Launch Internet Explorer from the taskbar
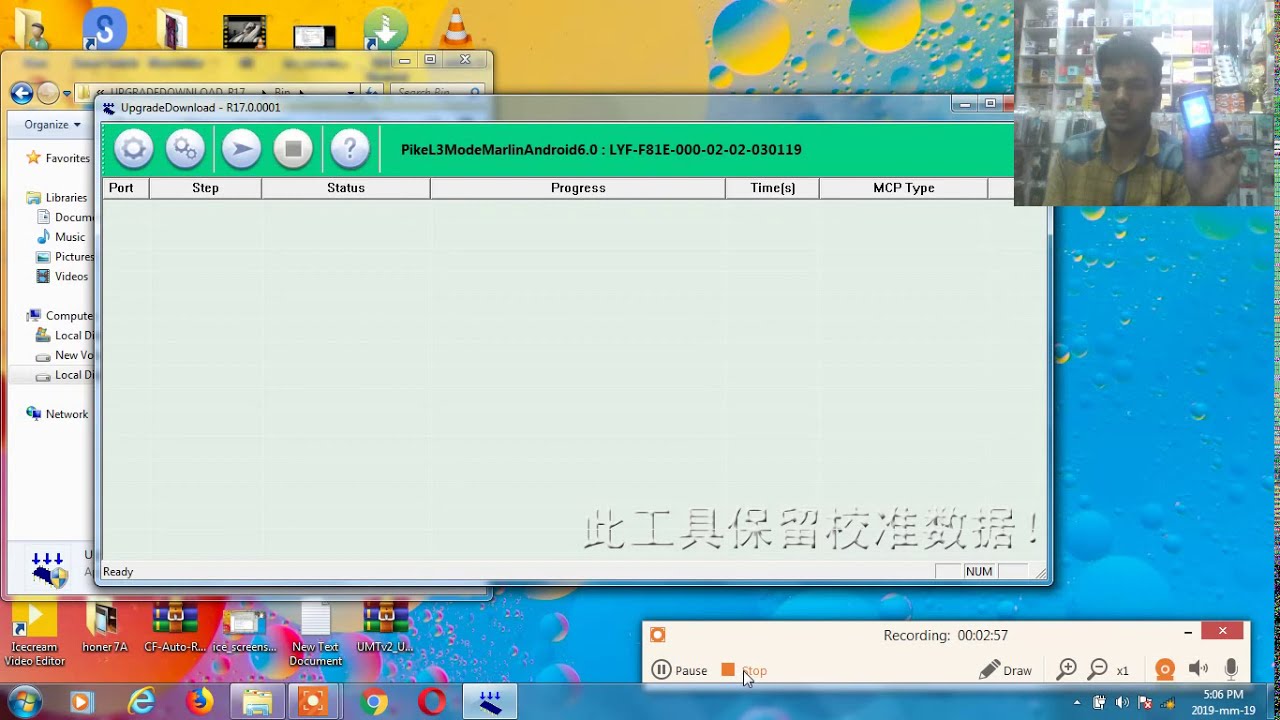Screen dimensions: 1280x720 point(141,702)
